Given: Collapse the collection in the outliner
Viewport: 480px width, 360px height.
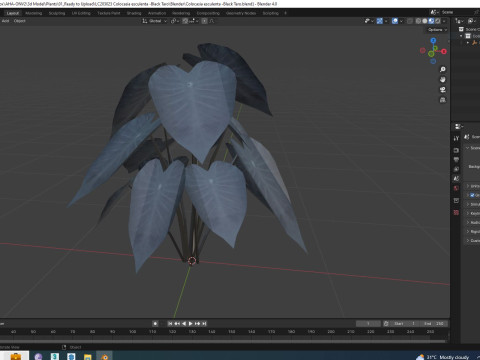Looking at the screenshot, I should (461, 36).
